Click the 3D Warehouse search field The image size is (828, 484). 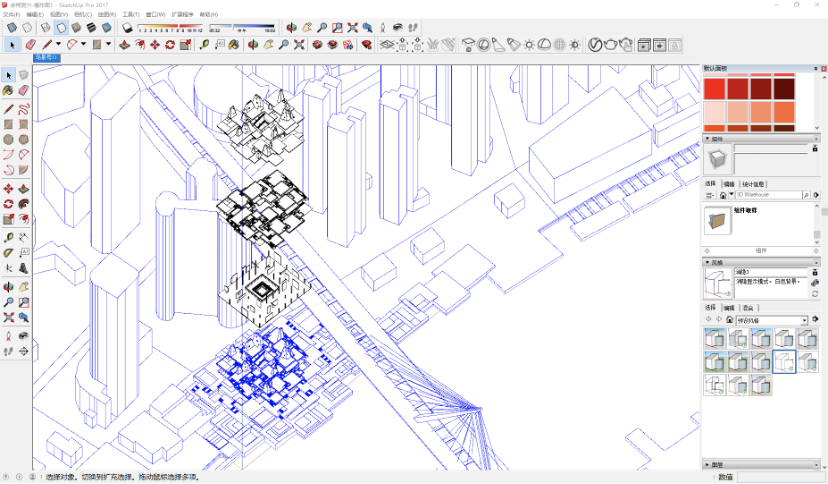[768, 195]
